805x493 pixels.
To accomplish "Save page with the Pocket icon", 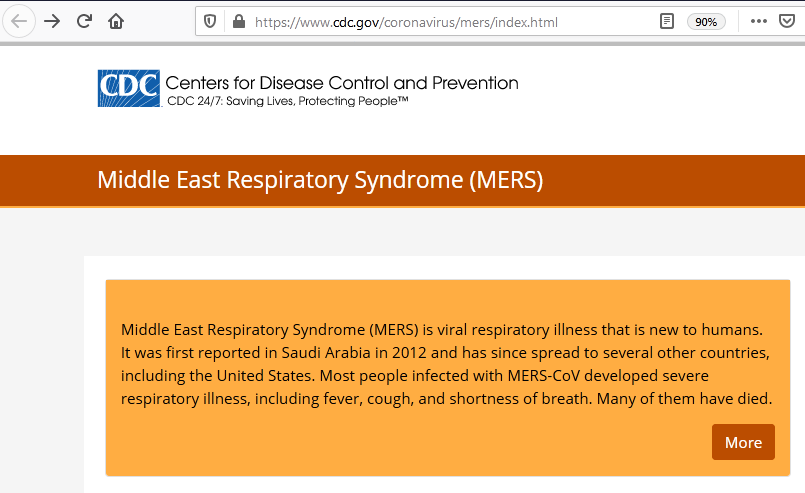I will coord(787,22).
